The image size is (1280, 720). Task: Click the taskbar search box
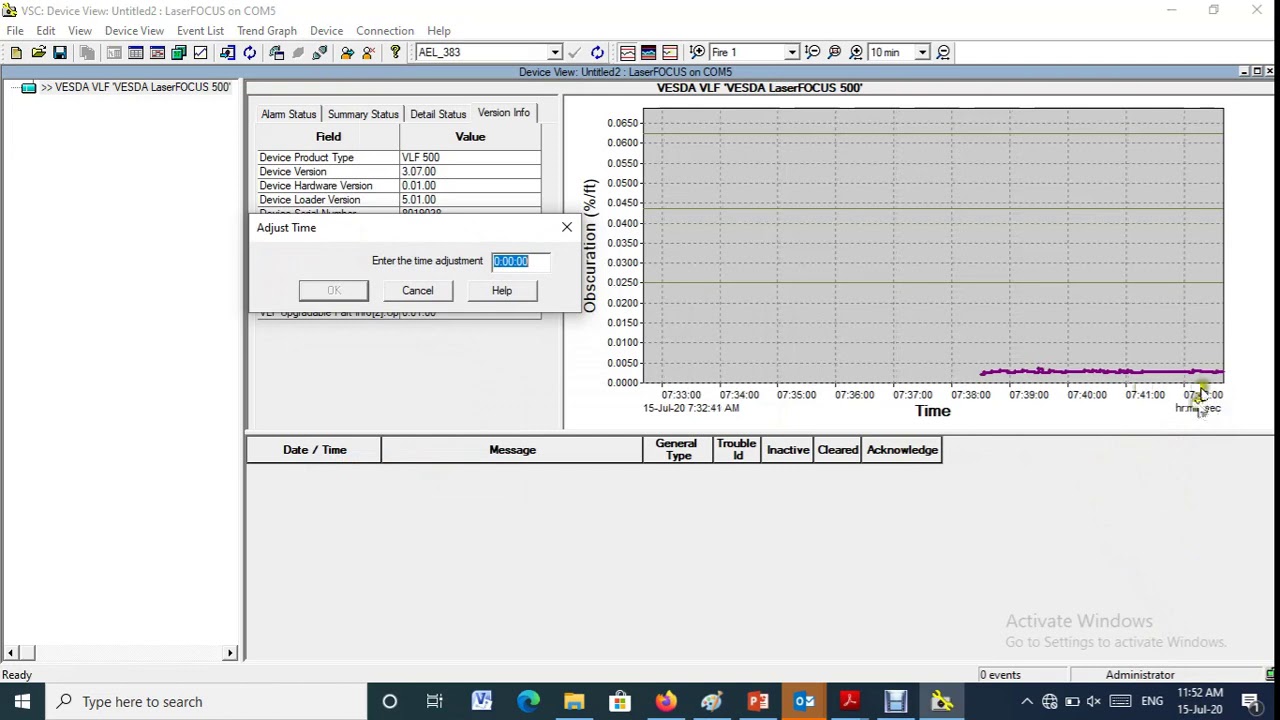pos(206,702)
